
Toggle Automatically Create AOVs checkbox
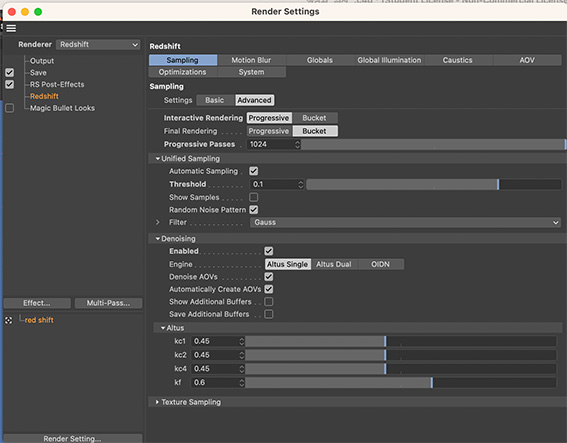269,289
